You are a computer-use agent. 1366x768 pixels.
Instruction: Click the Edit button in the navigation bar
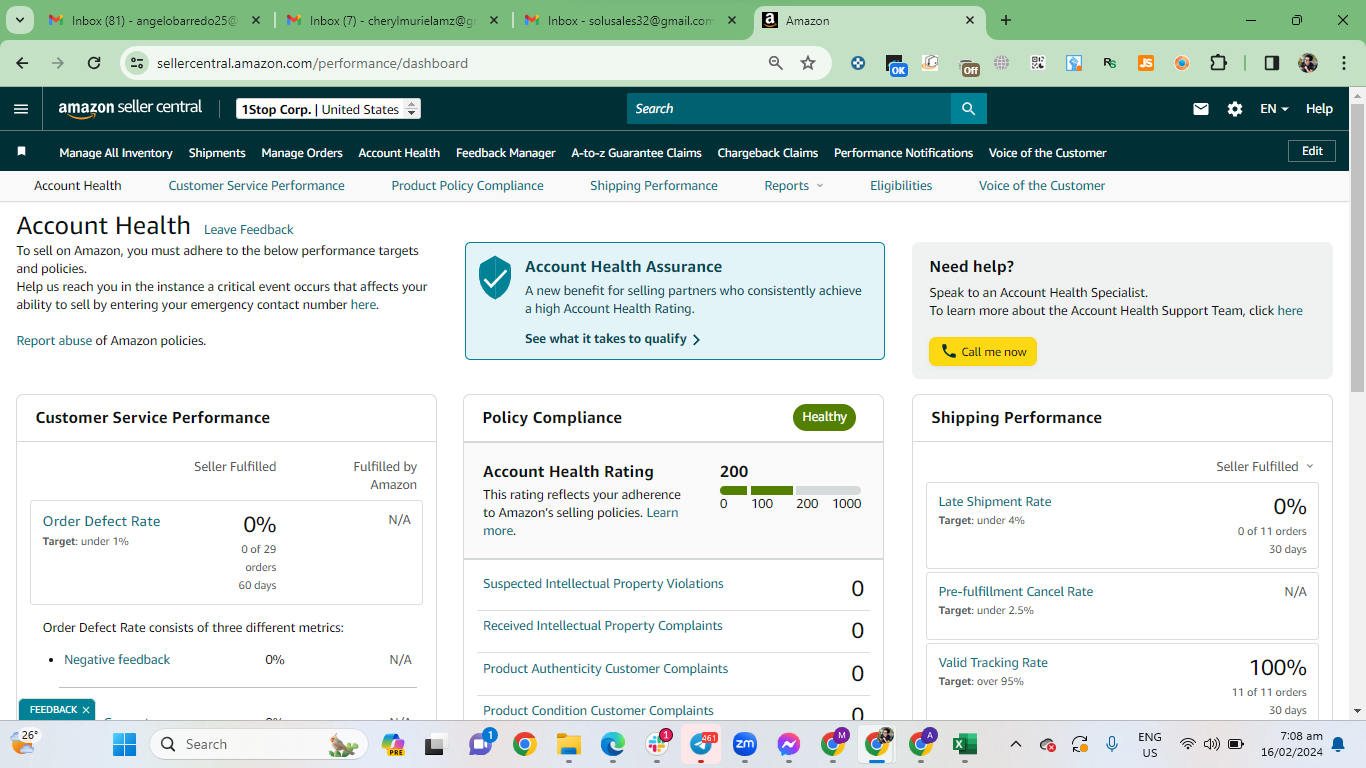click(x=1312, y=151)
